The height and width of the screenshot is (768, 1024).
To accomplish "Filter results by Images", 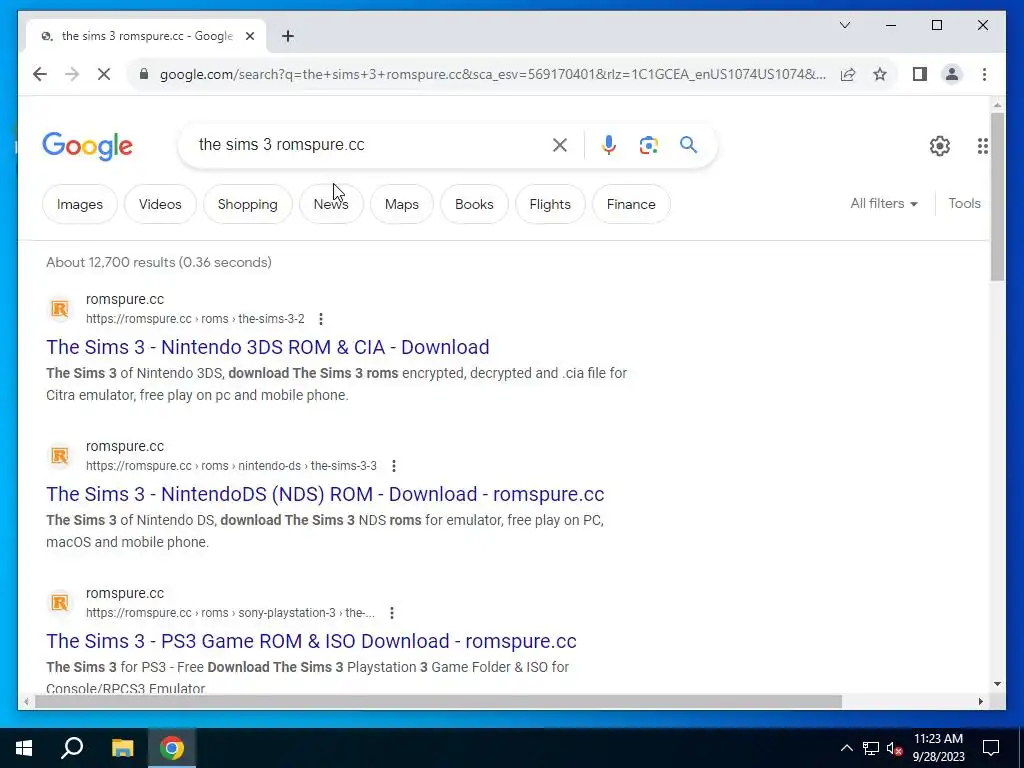I will [x=80, y=204].
